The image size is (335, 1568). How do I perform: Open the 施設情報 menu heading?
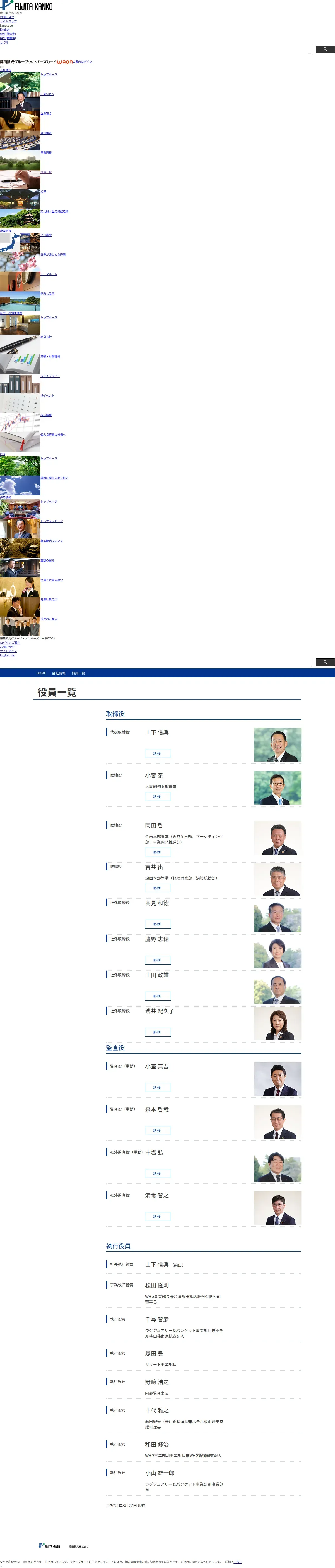click(x=6, y=231)
